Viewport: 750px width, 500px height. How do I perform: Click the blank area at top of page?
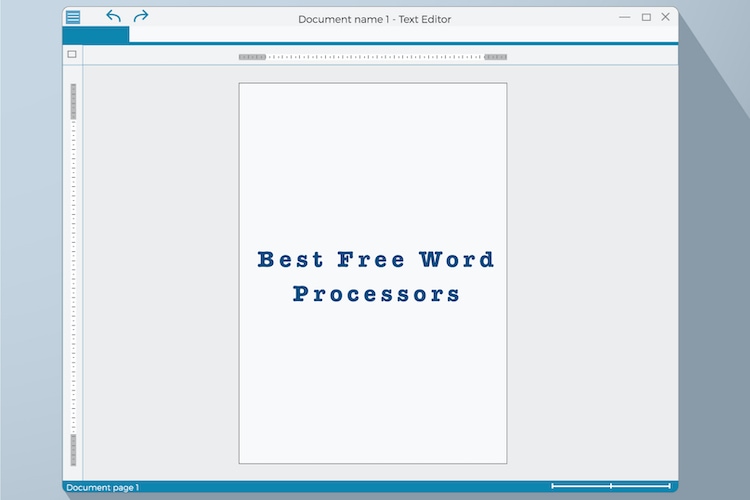[373, 130]
